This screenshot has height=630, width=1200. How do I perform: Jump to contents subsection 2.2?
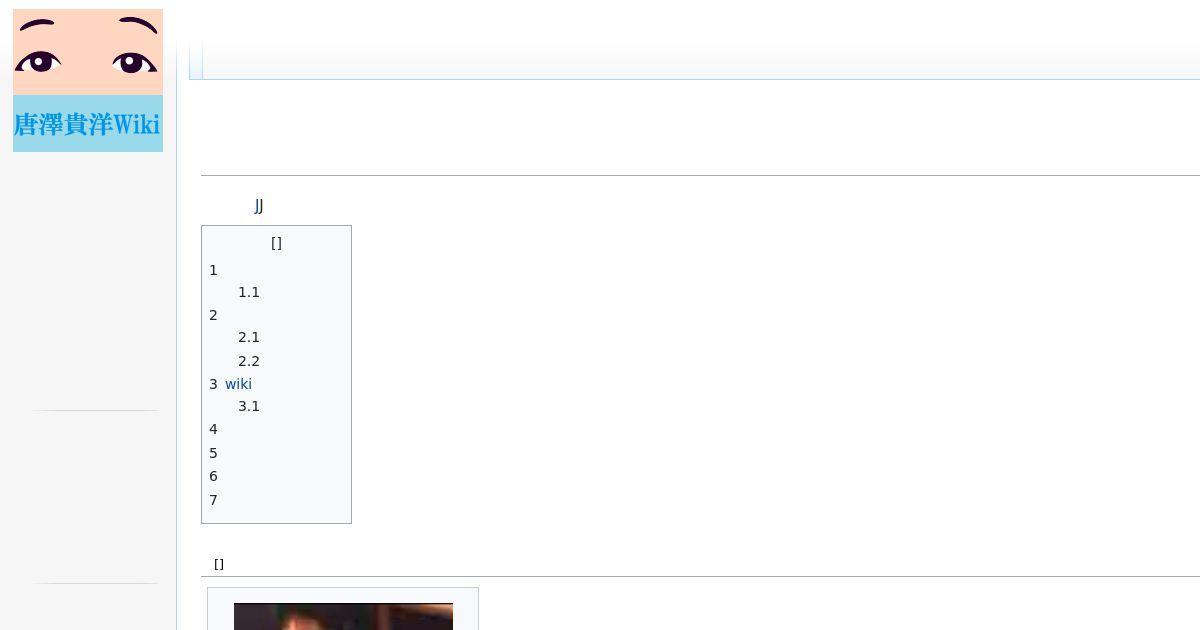point(249,361)
